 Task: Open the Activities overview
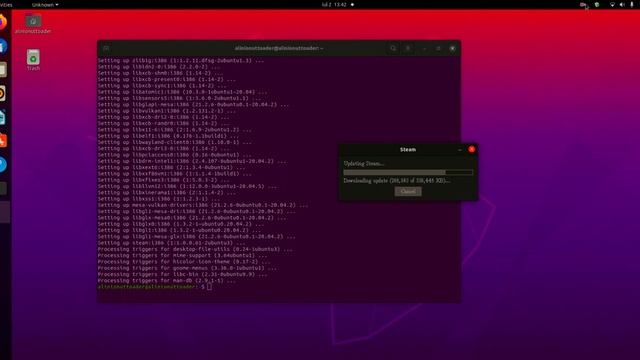(x=6, y=4)
